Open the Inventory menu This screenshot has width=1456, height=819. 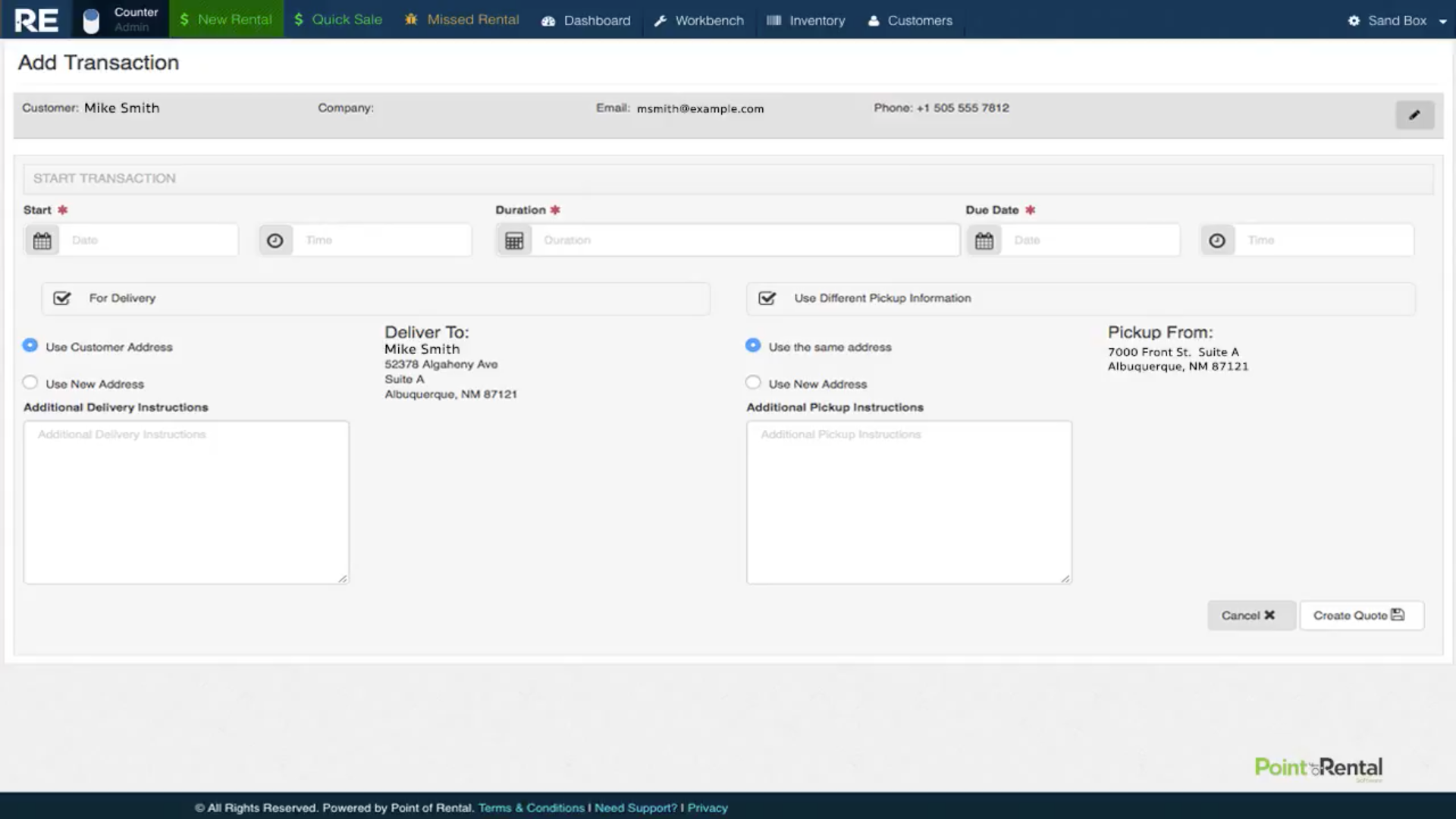(x=806, y=20)
